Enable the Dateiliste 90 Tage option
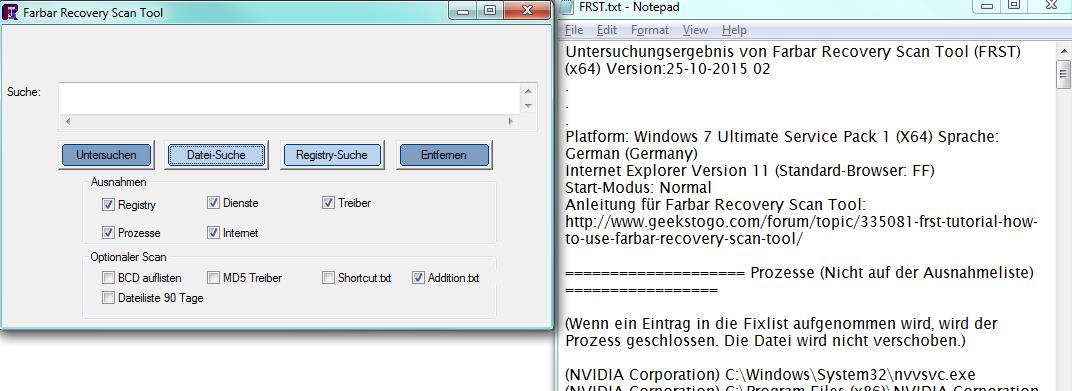The height and width of the screenshot is (391, 1072). [108, 297]
